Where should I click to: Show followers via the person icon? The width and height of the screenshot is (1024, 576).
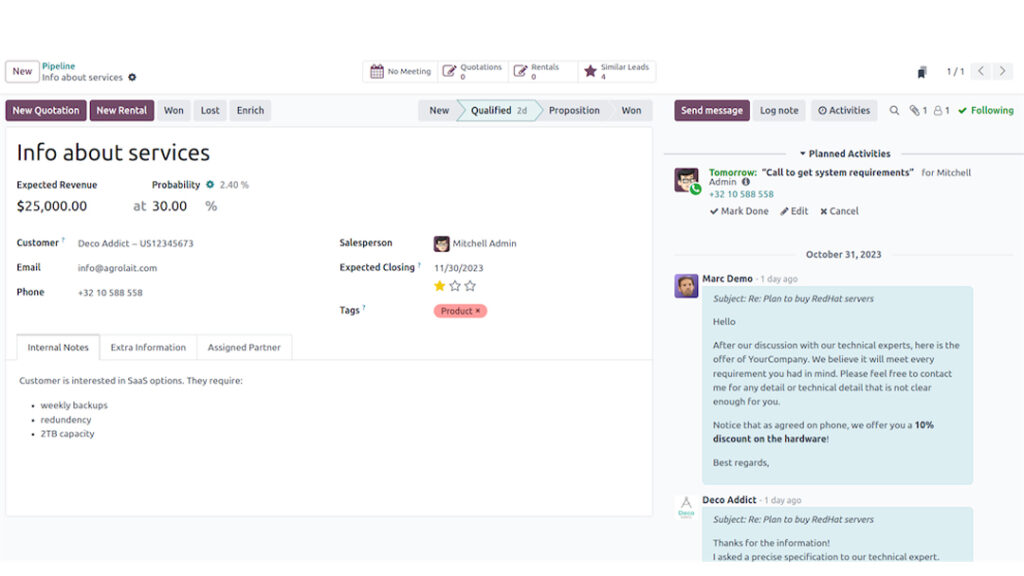941,111
